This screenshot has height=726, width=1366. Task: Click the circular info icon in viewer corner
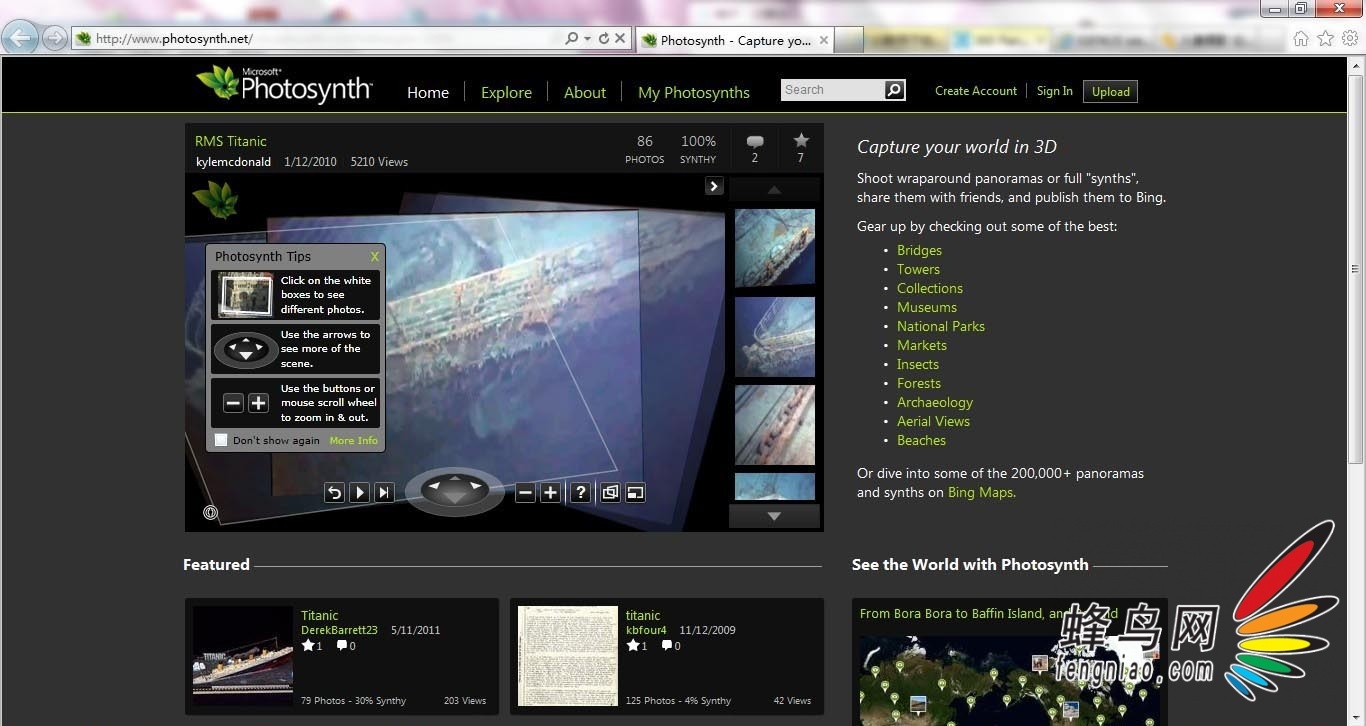click(x=210, y=512)
